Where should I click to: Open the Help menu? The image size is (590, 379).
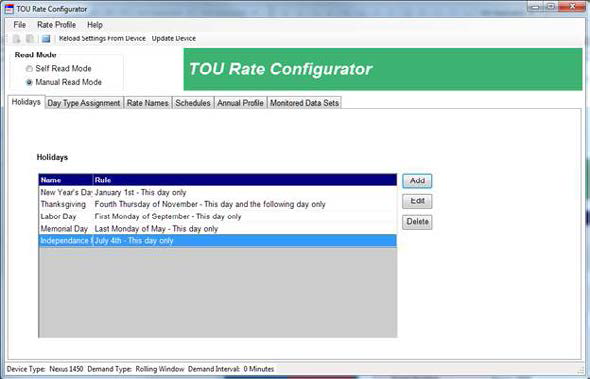point(95,25)
